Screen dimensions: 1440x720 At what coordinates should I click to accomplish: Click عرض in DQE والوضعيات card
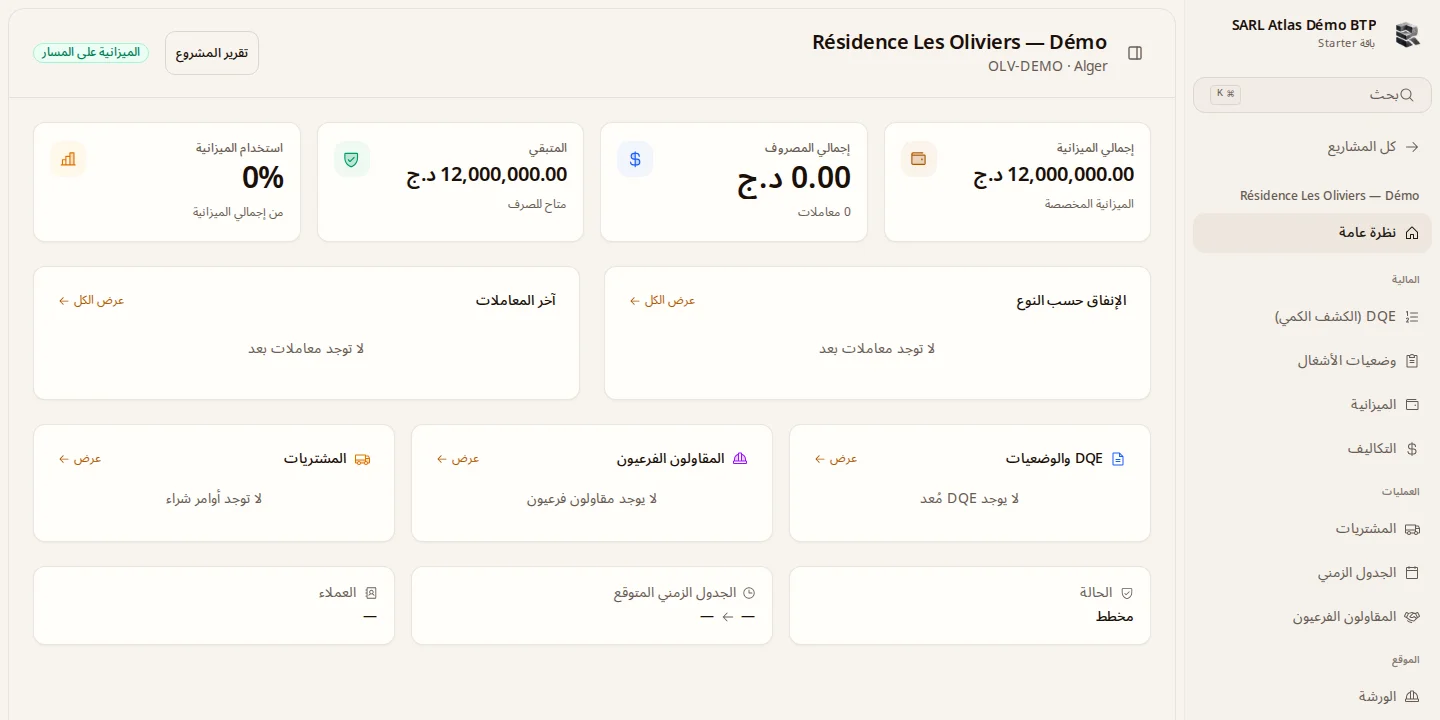(x=836, y=459)
